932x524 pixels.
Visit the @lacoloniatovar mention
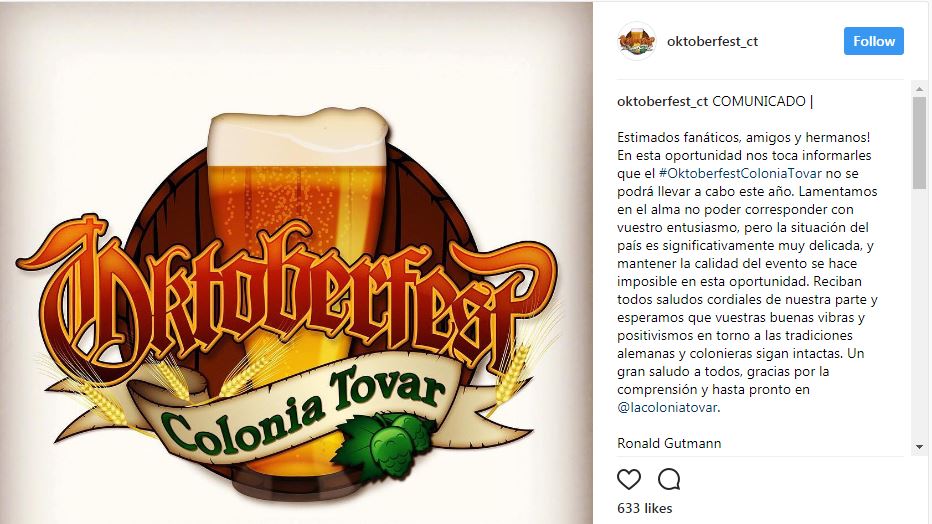point(667,408)
